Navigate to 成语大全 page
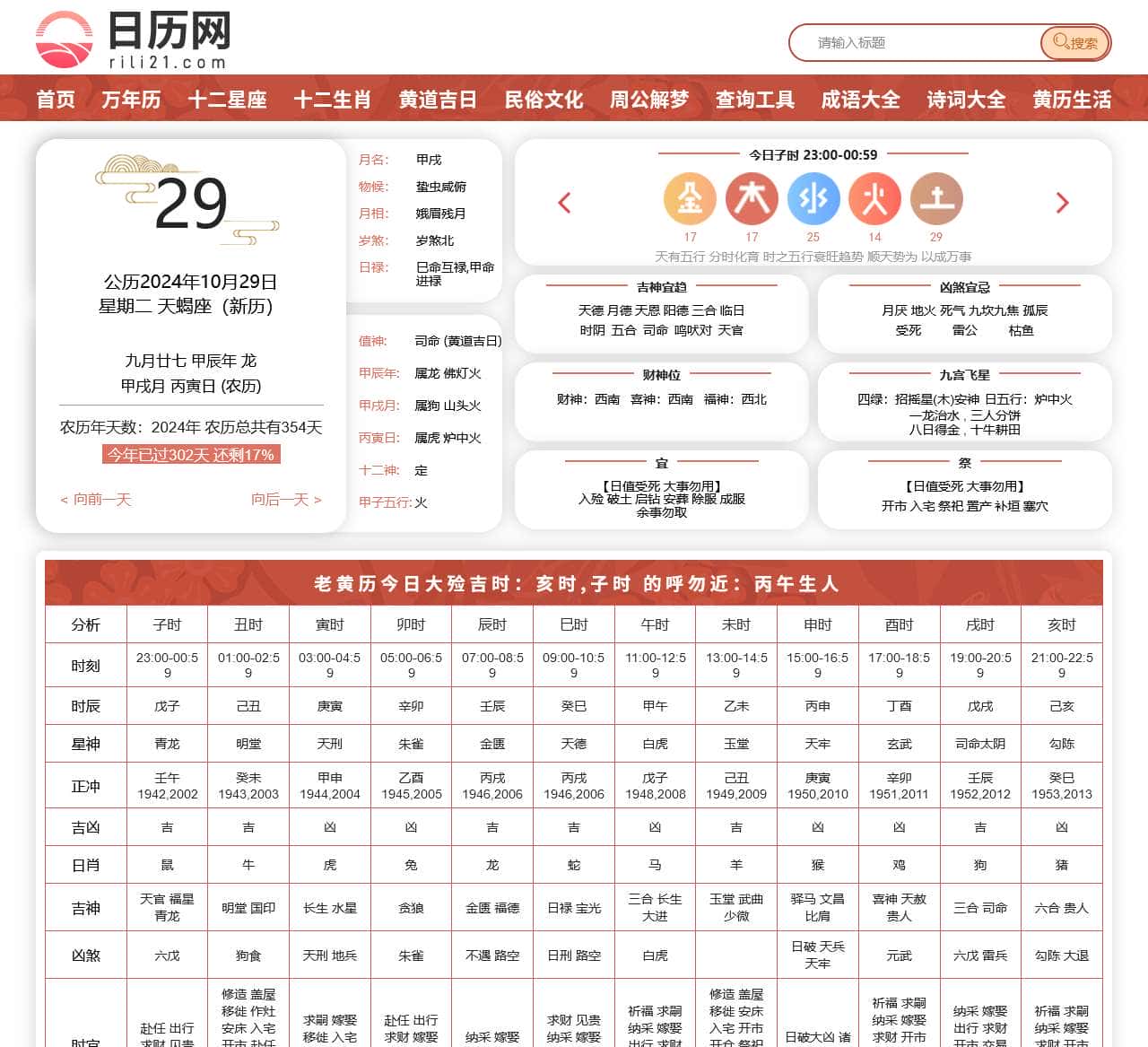 coord(860,99)
